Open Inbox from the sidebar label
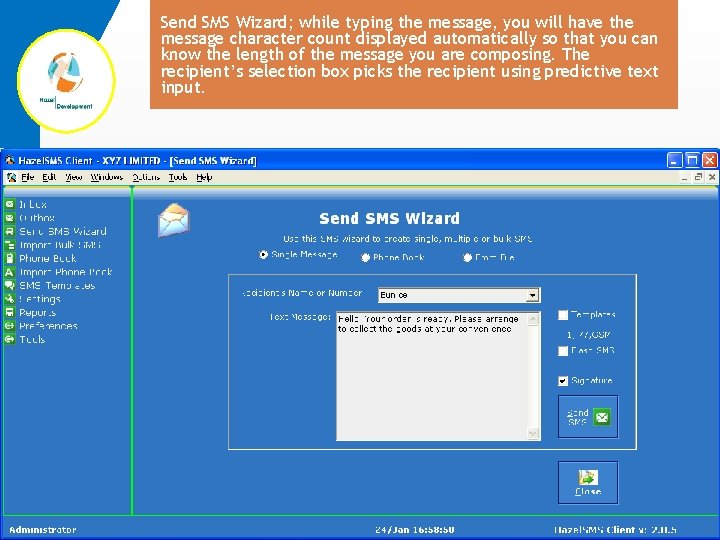Viewport: 720px width, 540px height. [x=33, y=204]
